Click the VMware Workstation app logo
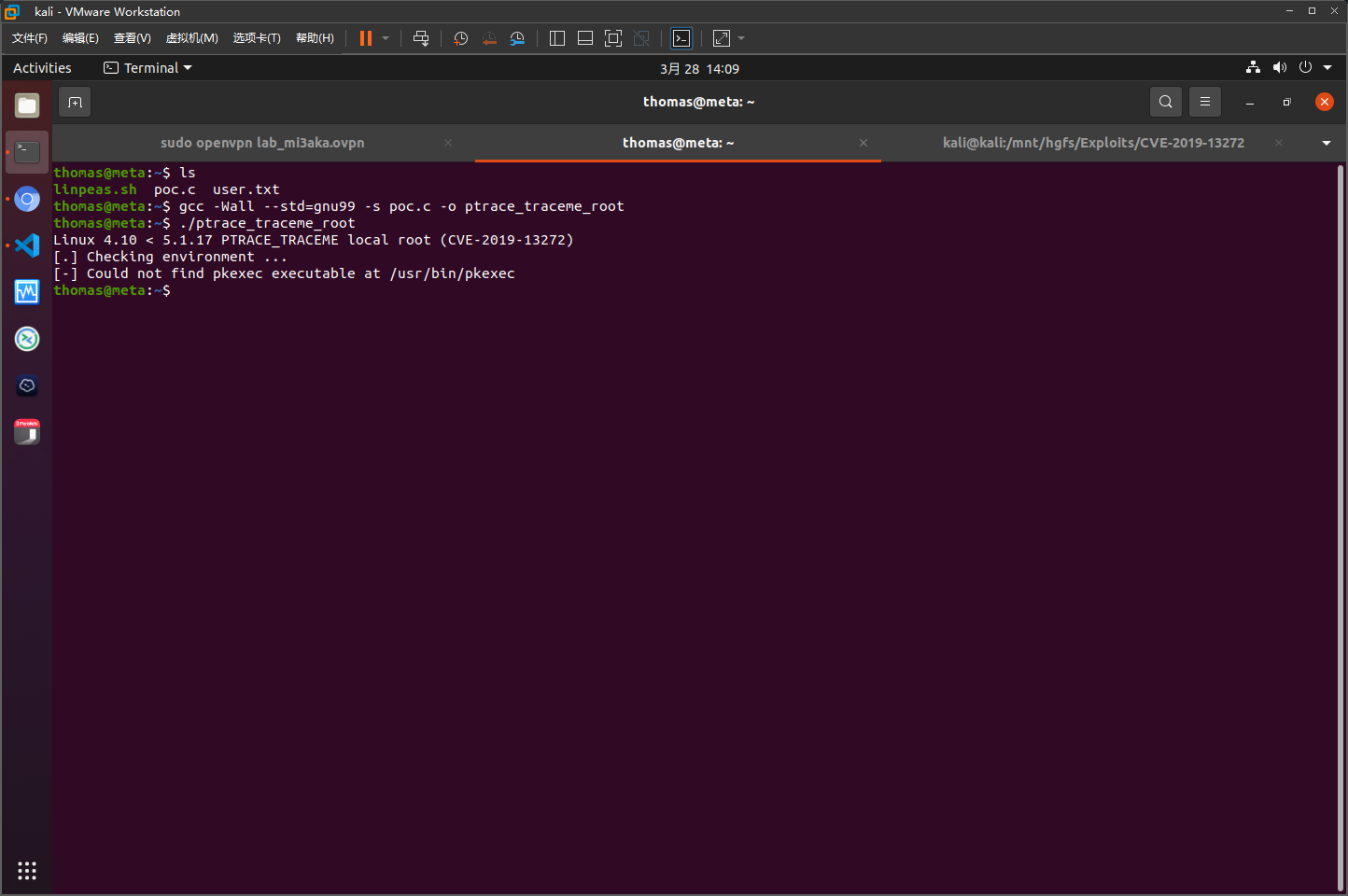The height and width of the screenshot is (896, 1348). (12, 11)
